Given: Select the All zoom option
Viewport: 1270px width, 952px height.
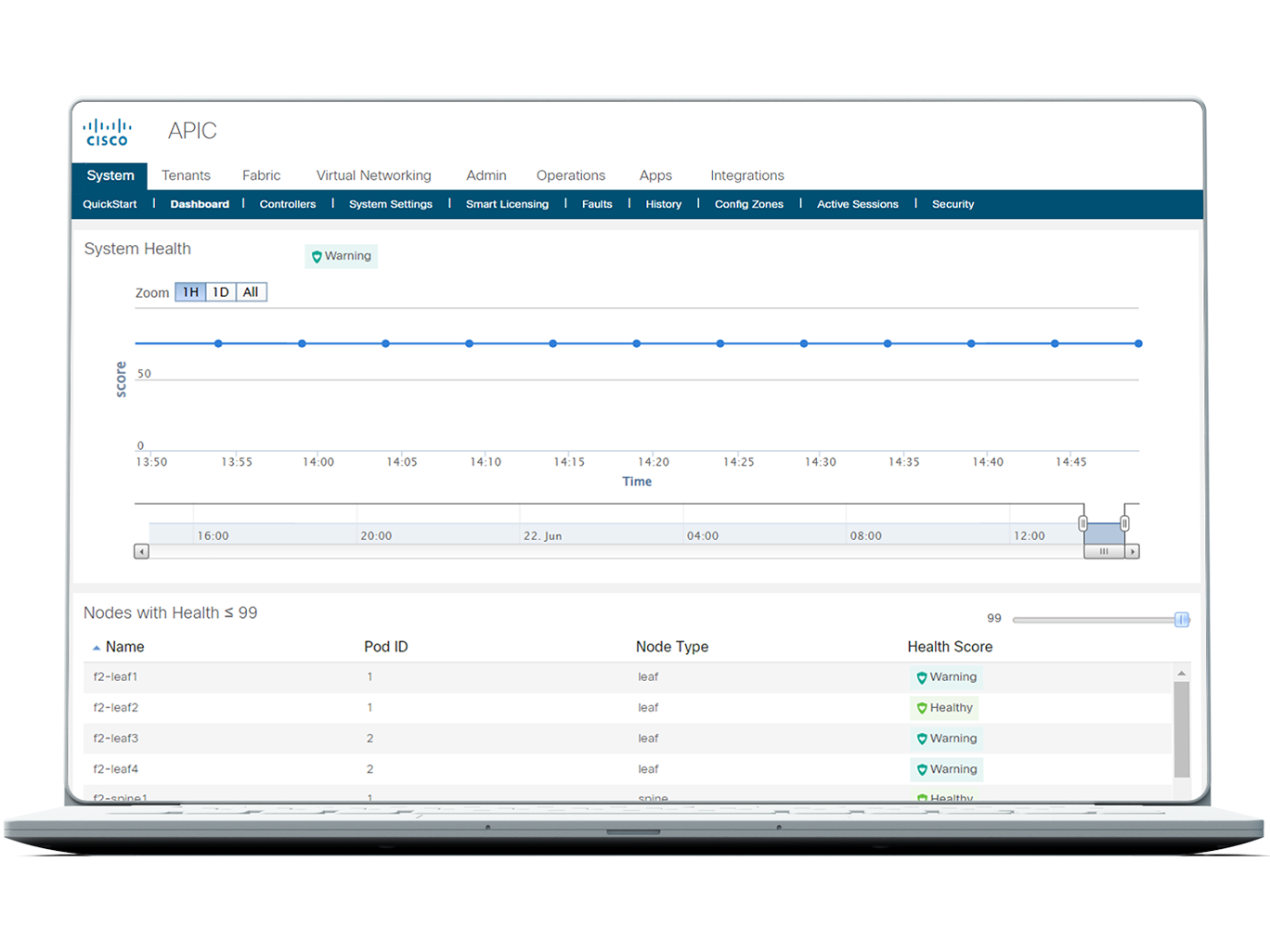Looking at the screenshot, I should coord(250,291).
